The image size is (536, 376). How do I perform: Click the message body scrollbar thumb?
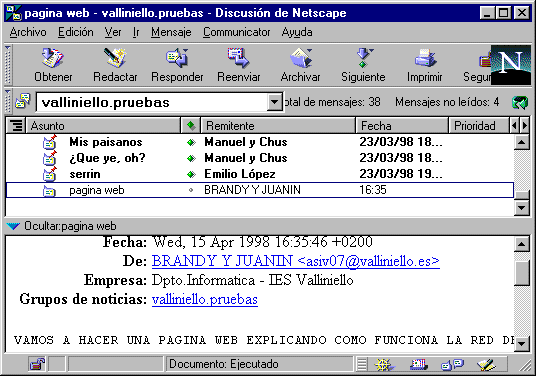click(522, 273)
